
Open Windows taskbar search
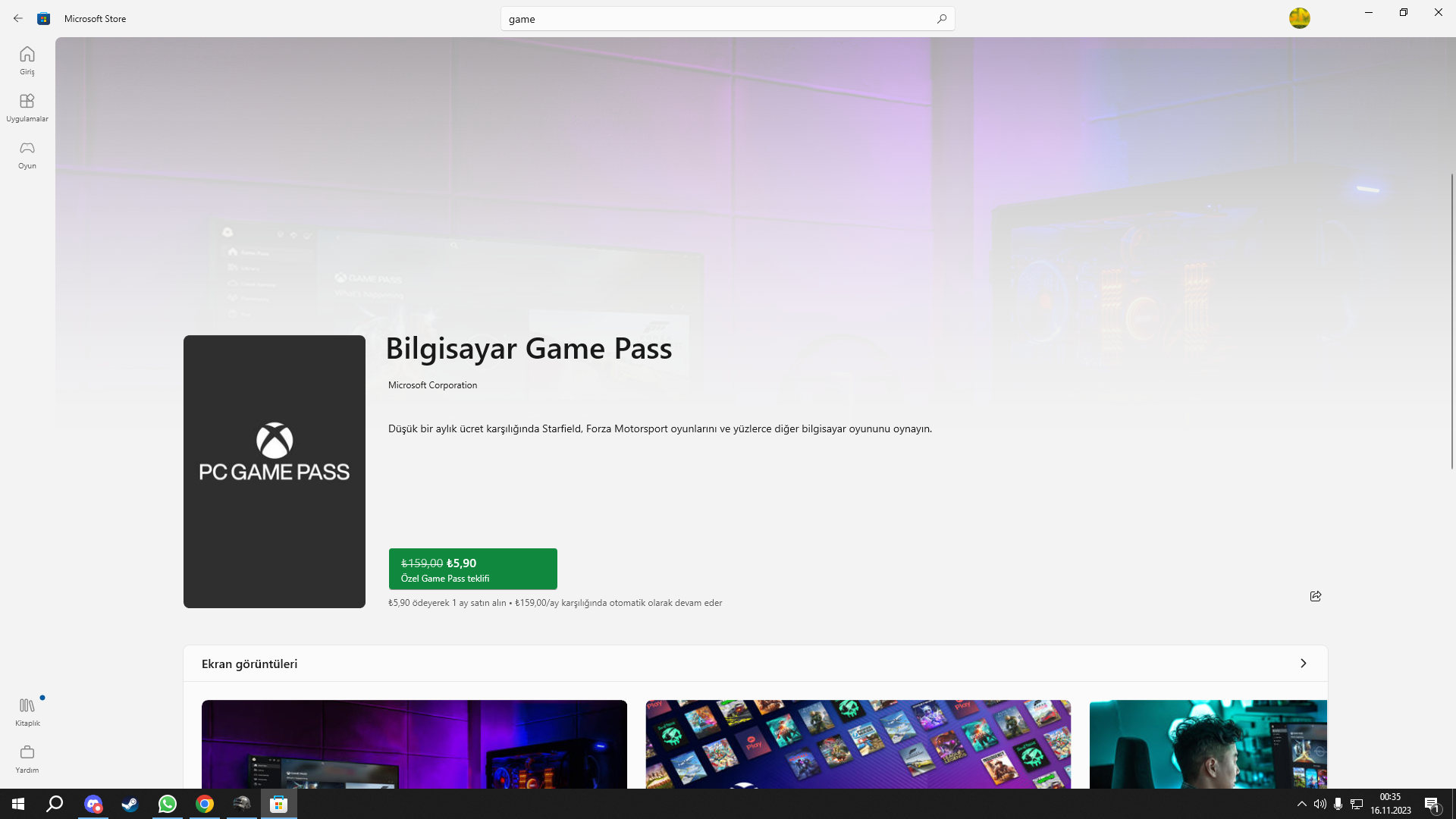click(55, 804)
